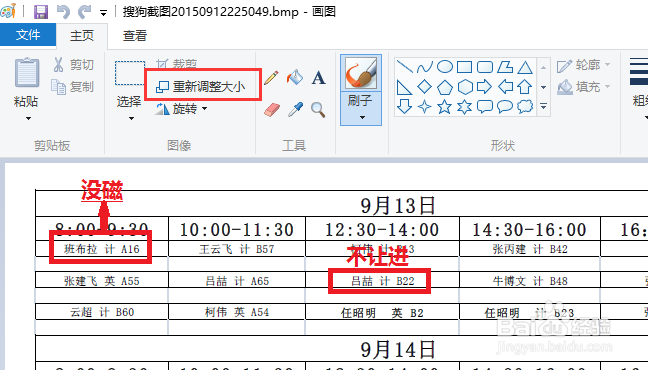Select the Polygon shape
Image resolution: width=648 pixels, height=370 pixels.
505,67
